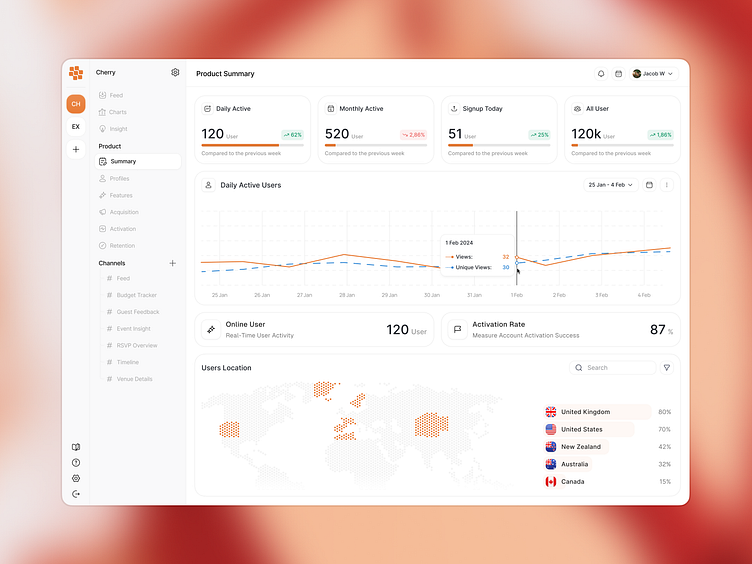Select the CH workspace badge
Viewport: 752px width, 564px height.
pyautogui.click(x=76, y=104)
